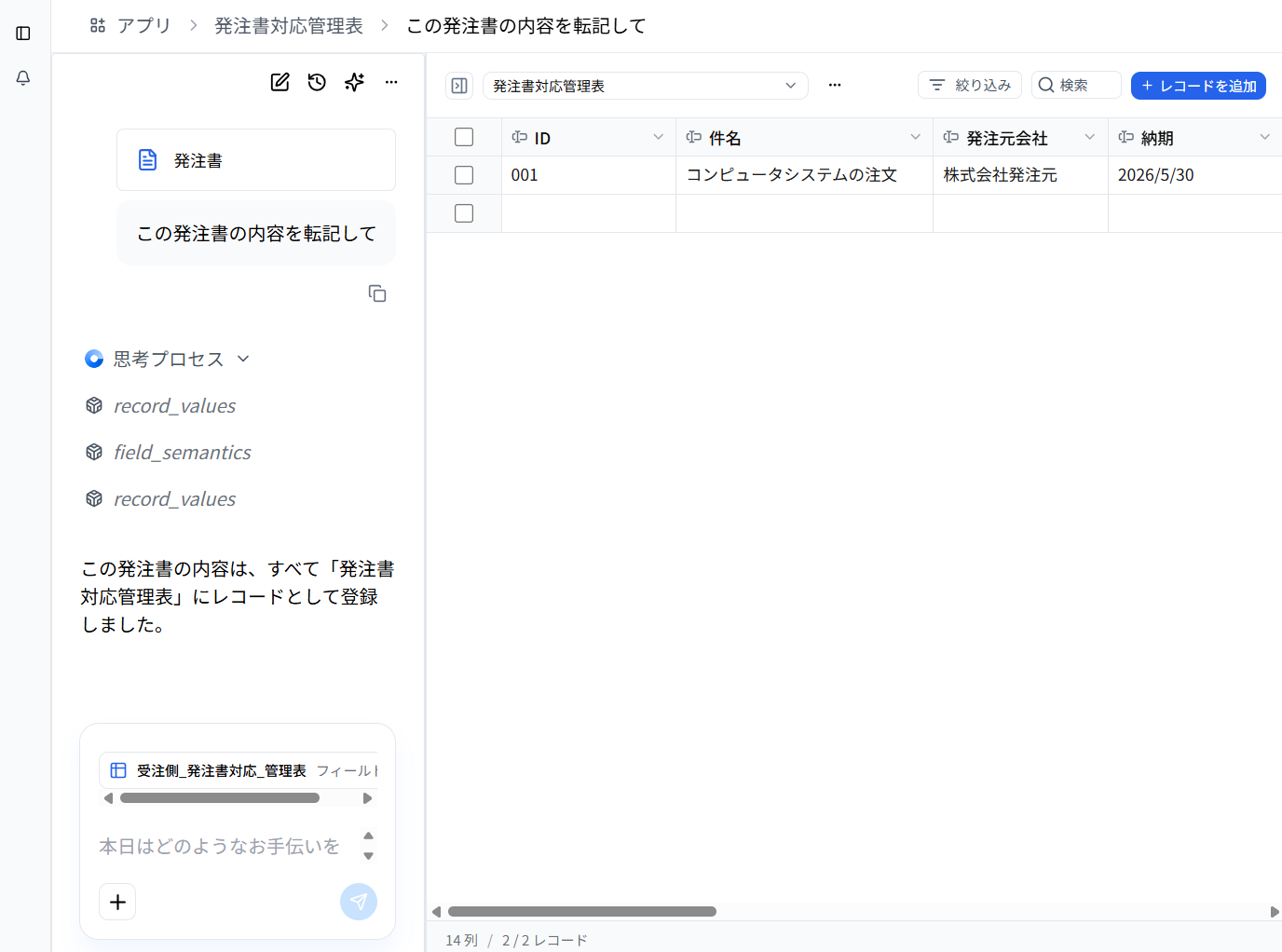Viewport: 1282px width, 952px height.
Task: Click the レコードを追加 button
Action: coord(1198,86)
